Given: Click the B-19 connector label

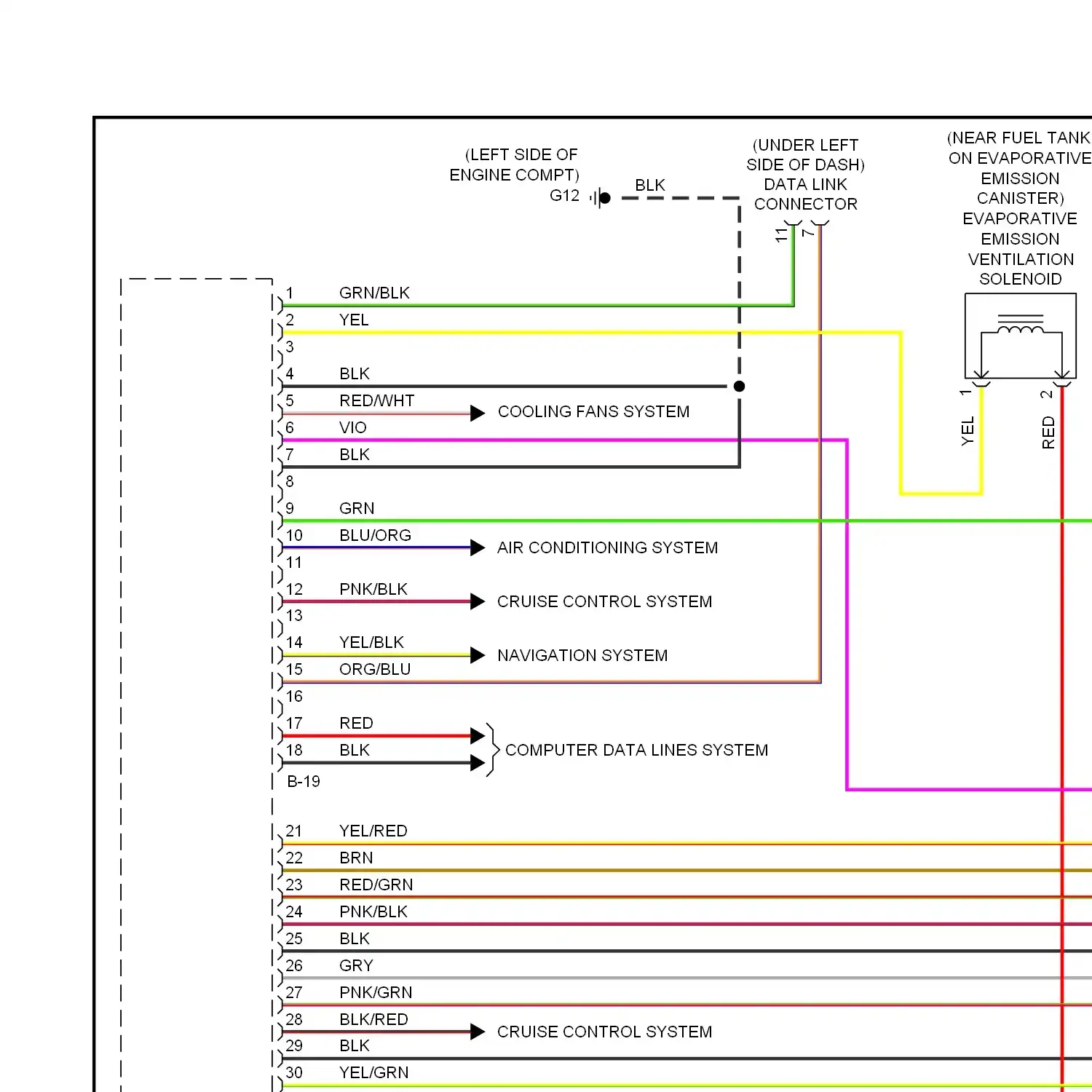Looking at the screenshot, I should [304, 781].
